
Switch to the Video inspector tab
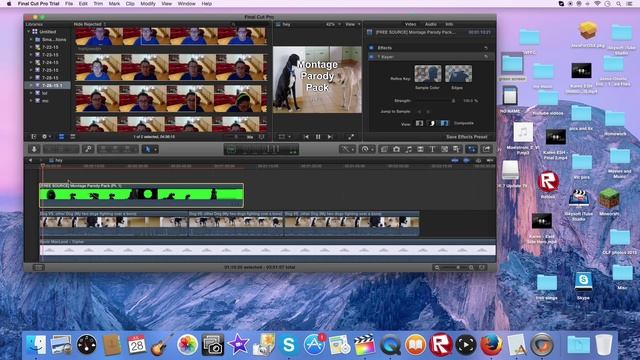click(x=410, y=24)
